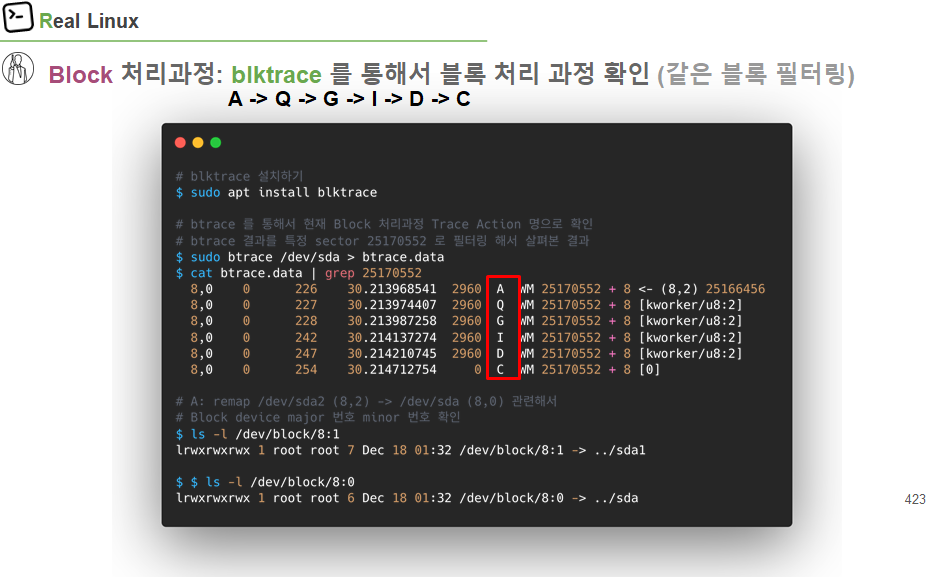Viewport: 939px width, 577px height.
Task: Click the "(같은 블록 필터링)" gray subtitle text
Action: 756,75
